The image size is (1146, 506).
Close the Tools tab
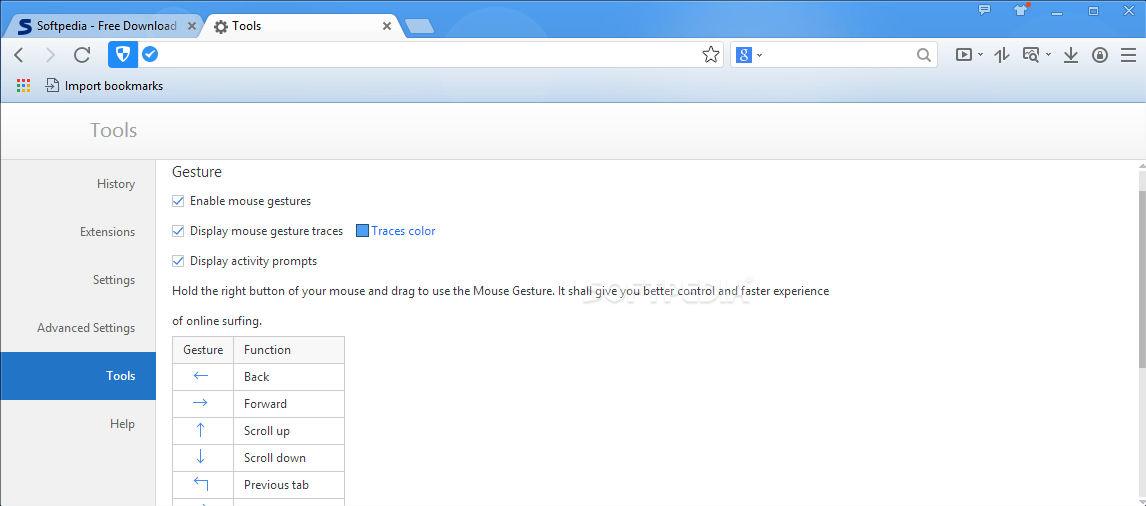387,26
